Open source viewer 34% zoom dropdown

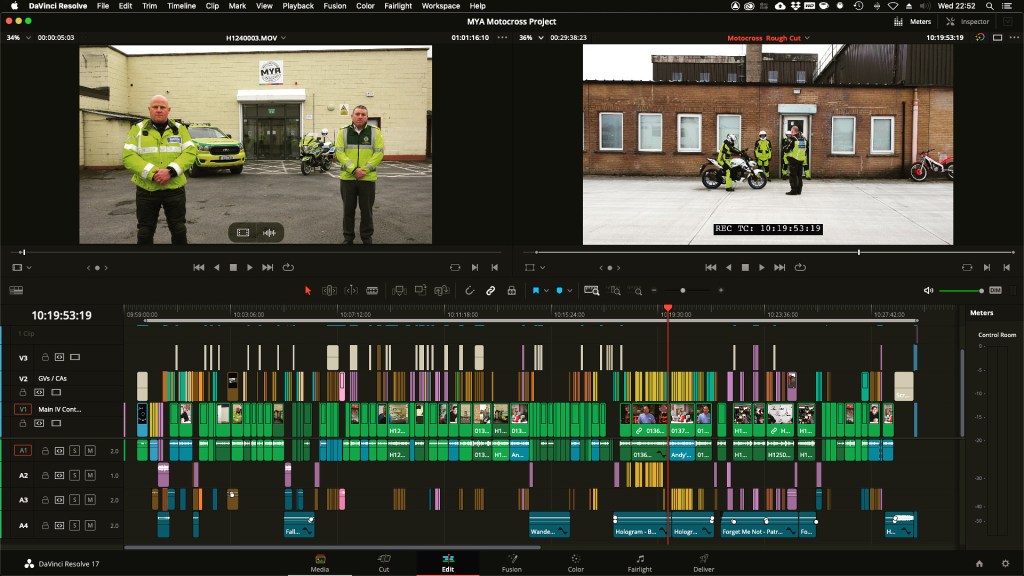coord(19,38)
